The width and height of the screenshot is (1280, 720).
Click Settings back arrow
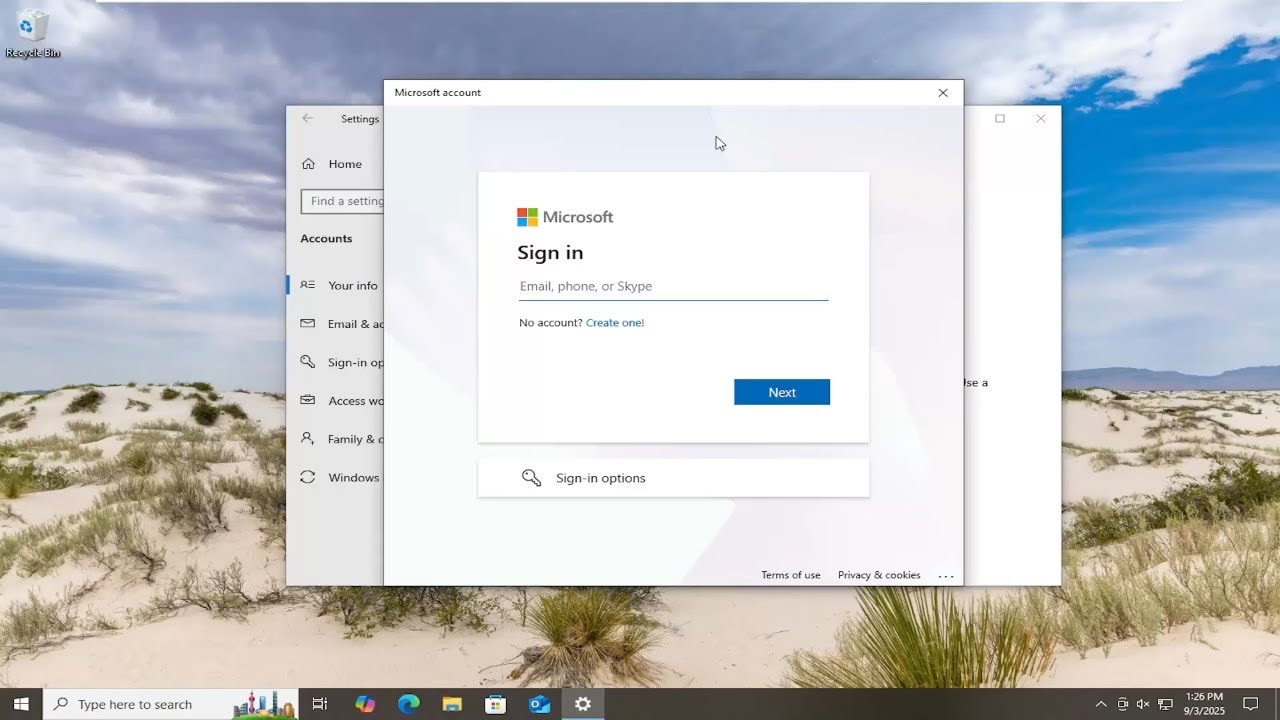pyautogui.click(x=308, y=118)
